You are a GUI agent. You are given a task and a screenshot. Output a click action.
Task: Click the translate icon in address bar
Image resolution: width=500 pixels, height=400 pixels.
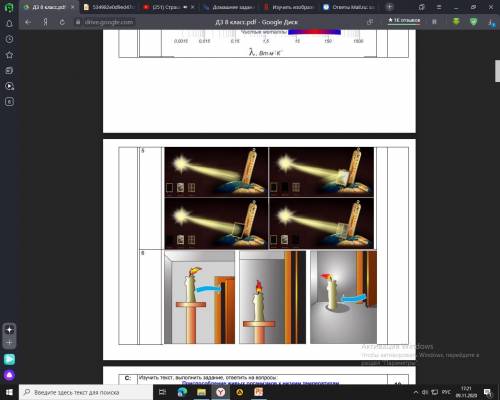(370, 22)
